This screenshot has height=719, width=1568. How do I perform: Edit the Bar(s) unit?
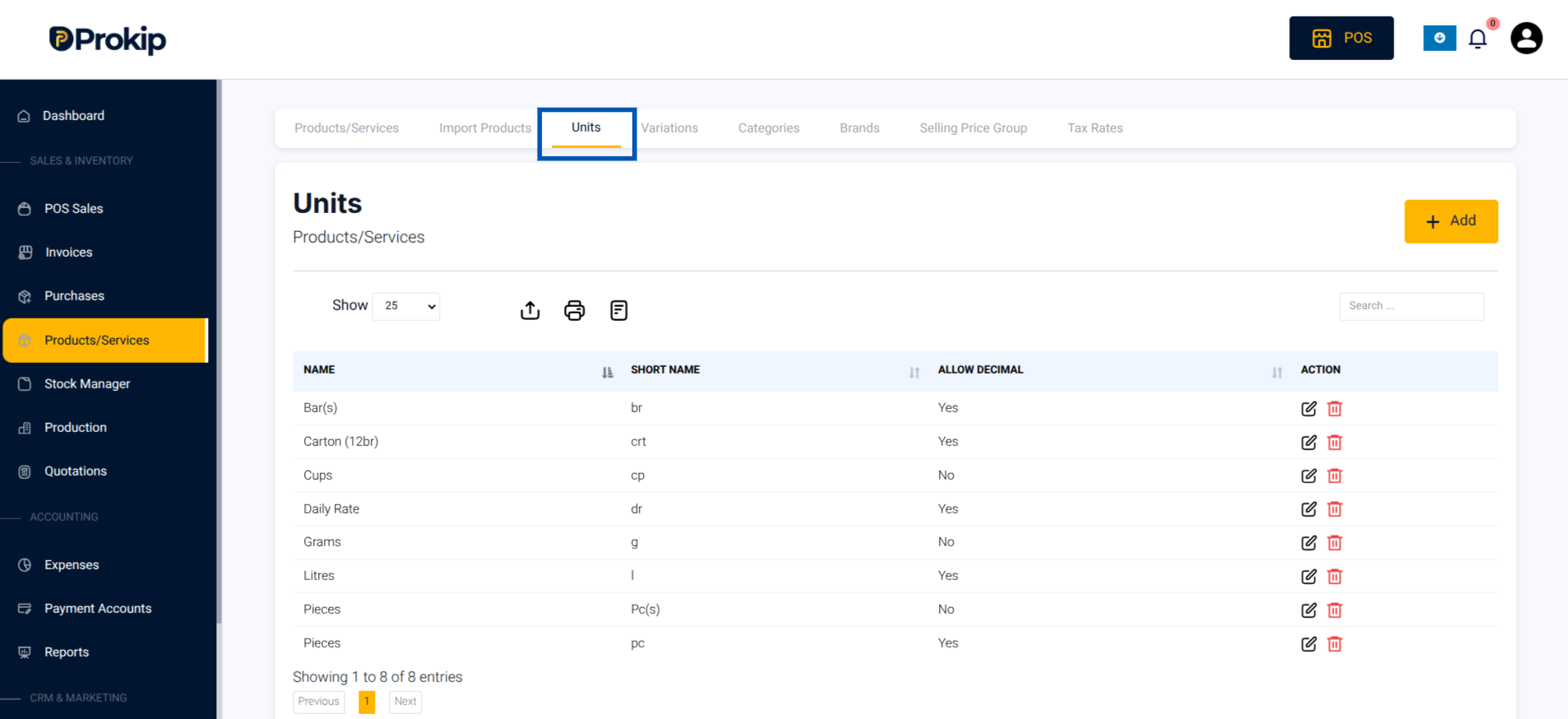pos(1309,409)
